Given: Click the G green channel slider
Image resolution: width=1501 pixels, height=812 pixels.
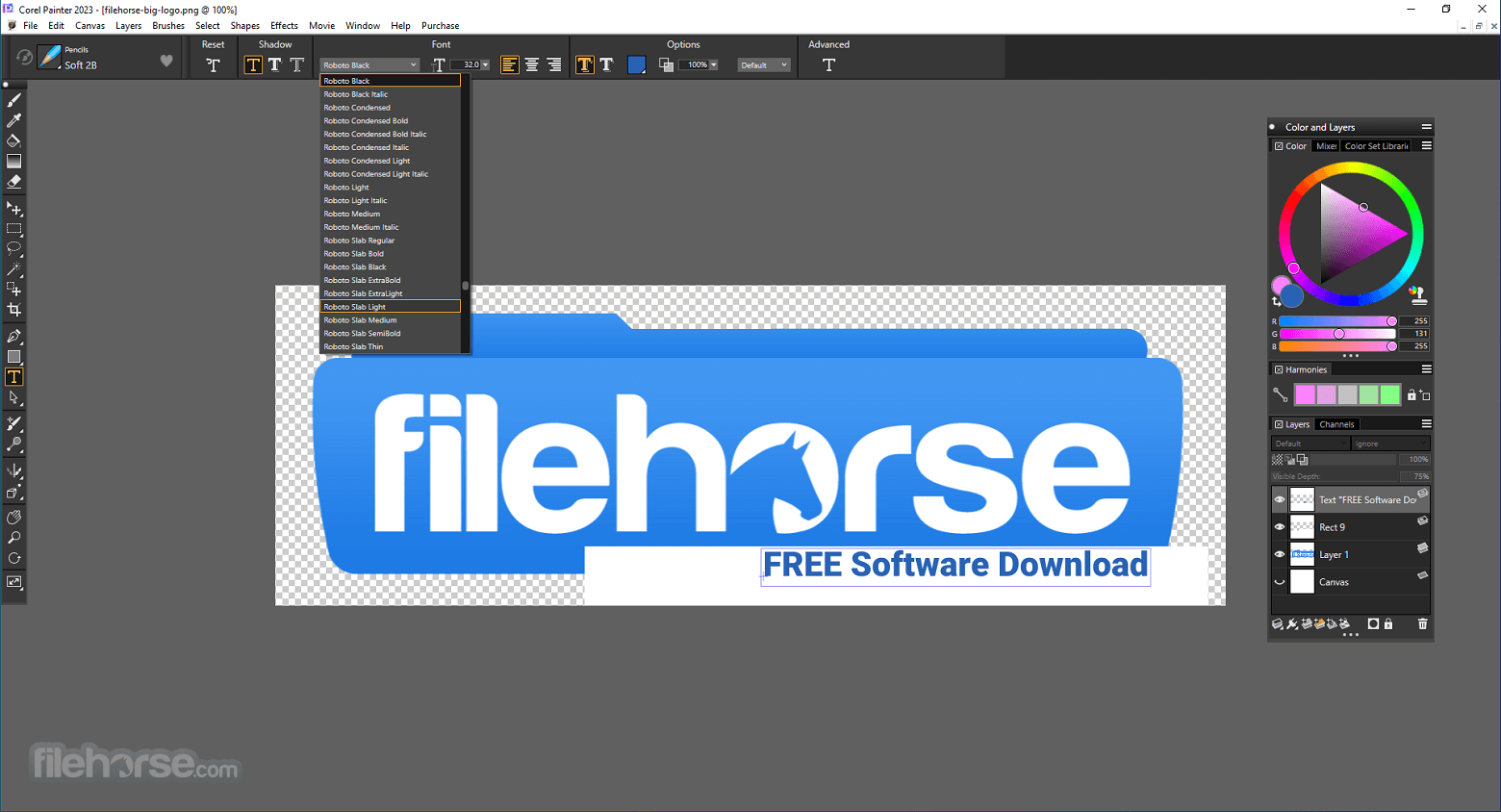Looking at the screenshot, I should click(x=1337, y=334).
